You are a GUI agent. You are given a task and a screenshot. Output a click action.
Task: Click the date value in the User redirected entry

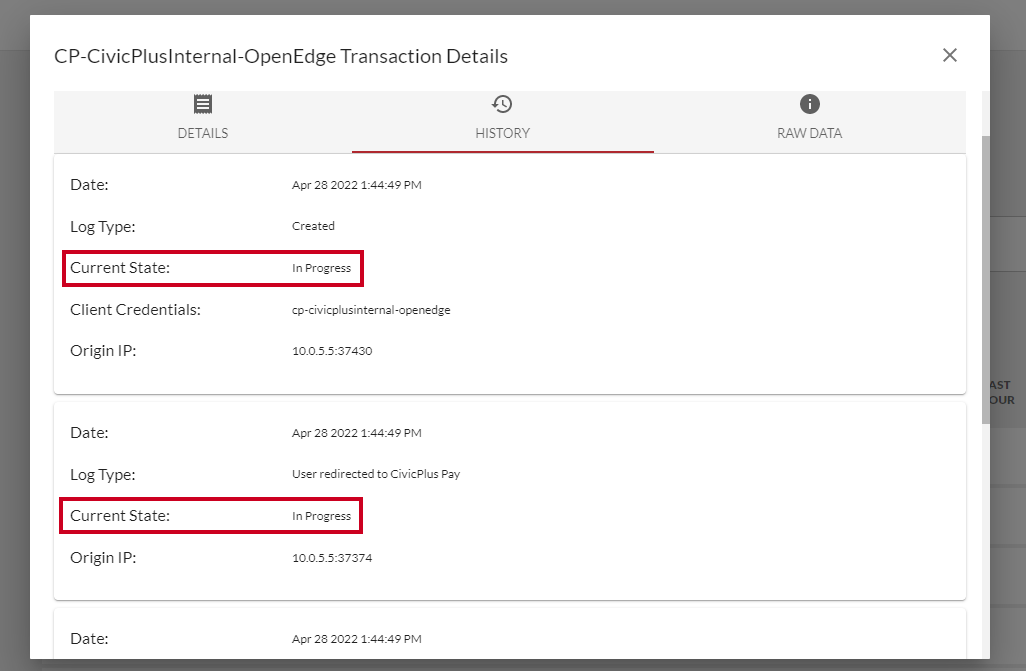click(x=357, y=433)
